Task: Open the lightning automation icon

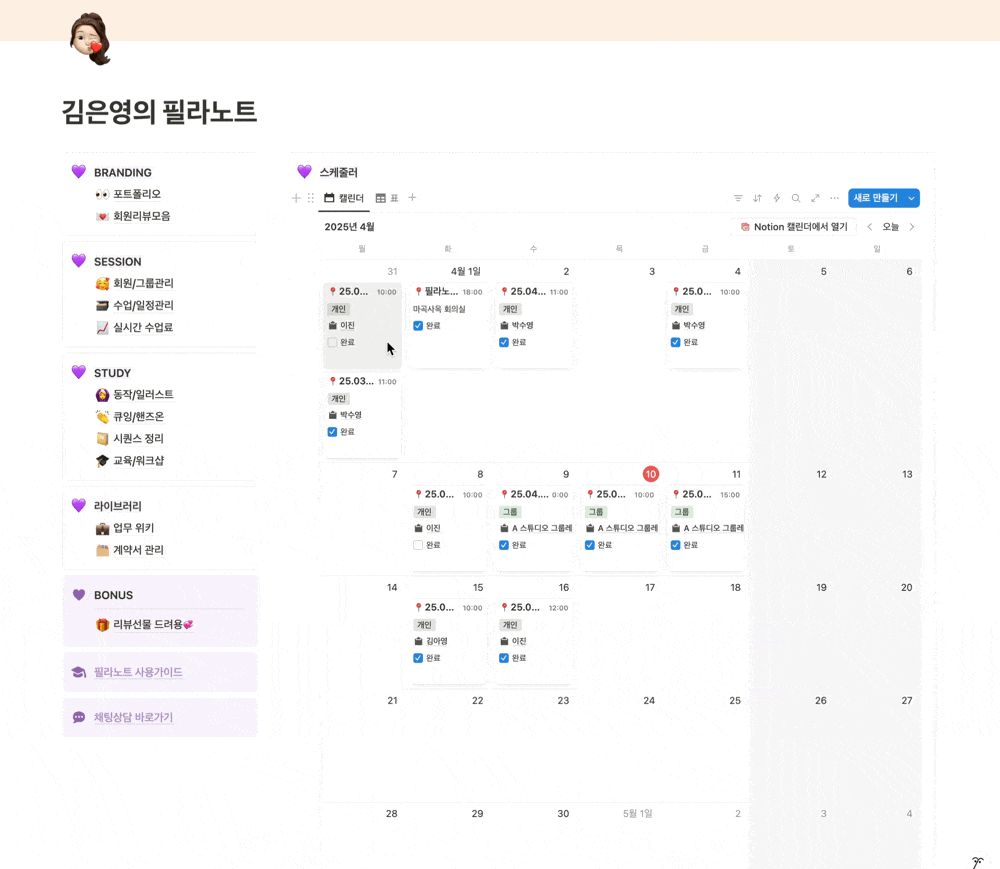Action: tap(777, 198)
